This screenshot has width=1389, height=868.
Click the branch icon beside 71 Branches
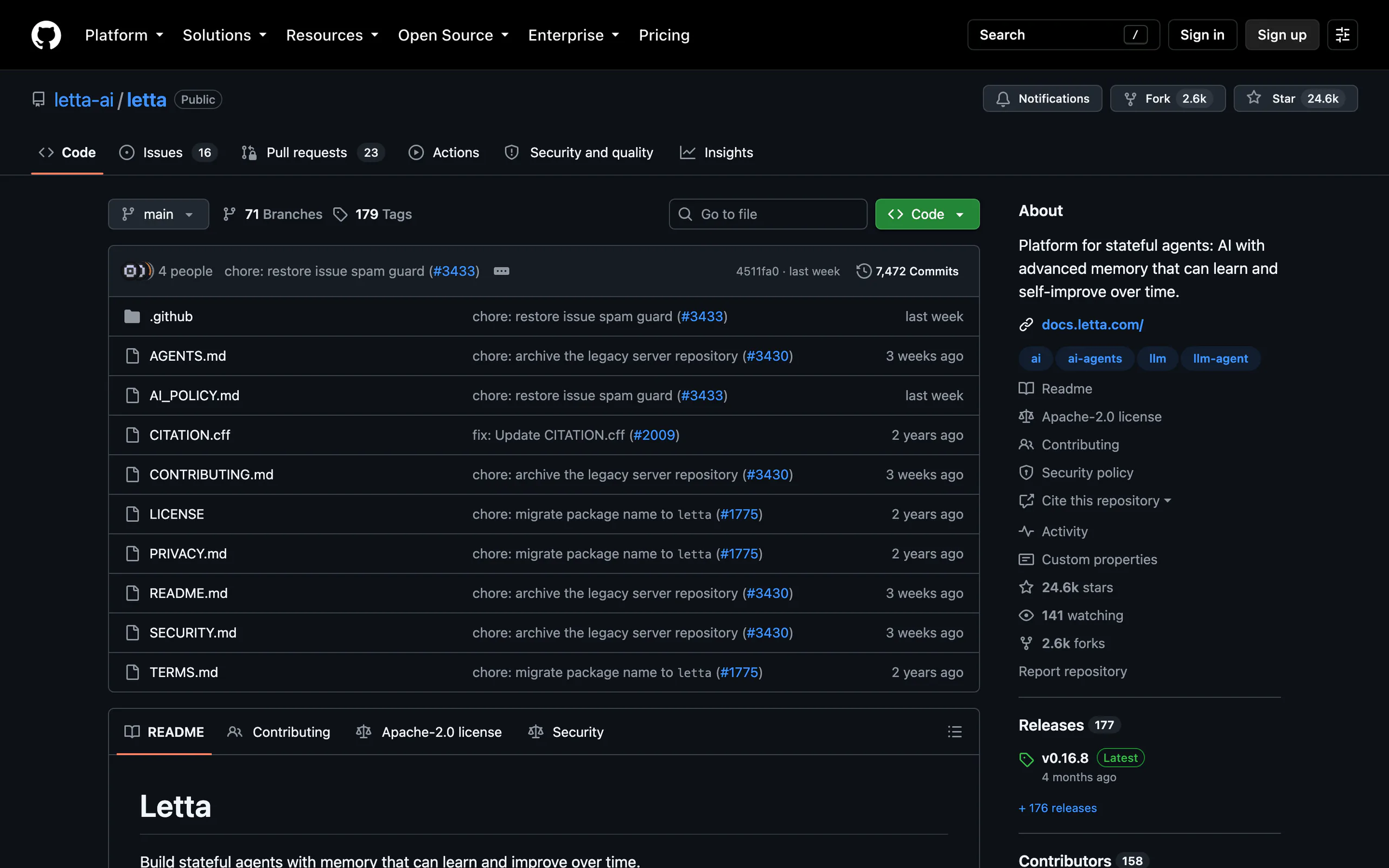coord(229,214)
